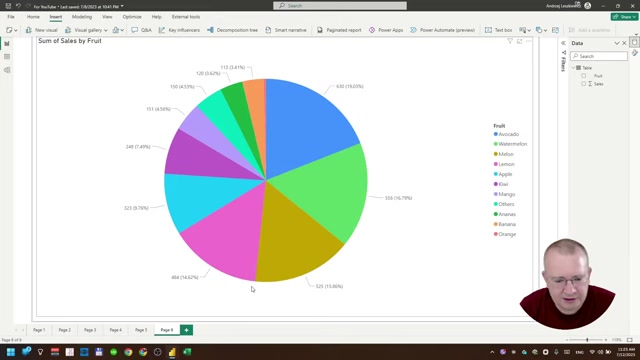Check the Sales field checkbox

[583, 84]
